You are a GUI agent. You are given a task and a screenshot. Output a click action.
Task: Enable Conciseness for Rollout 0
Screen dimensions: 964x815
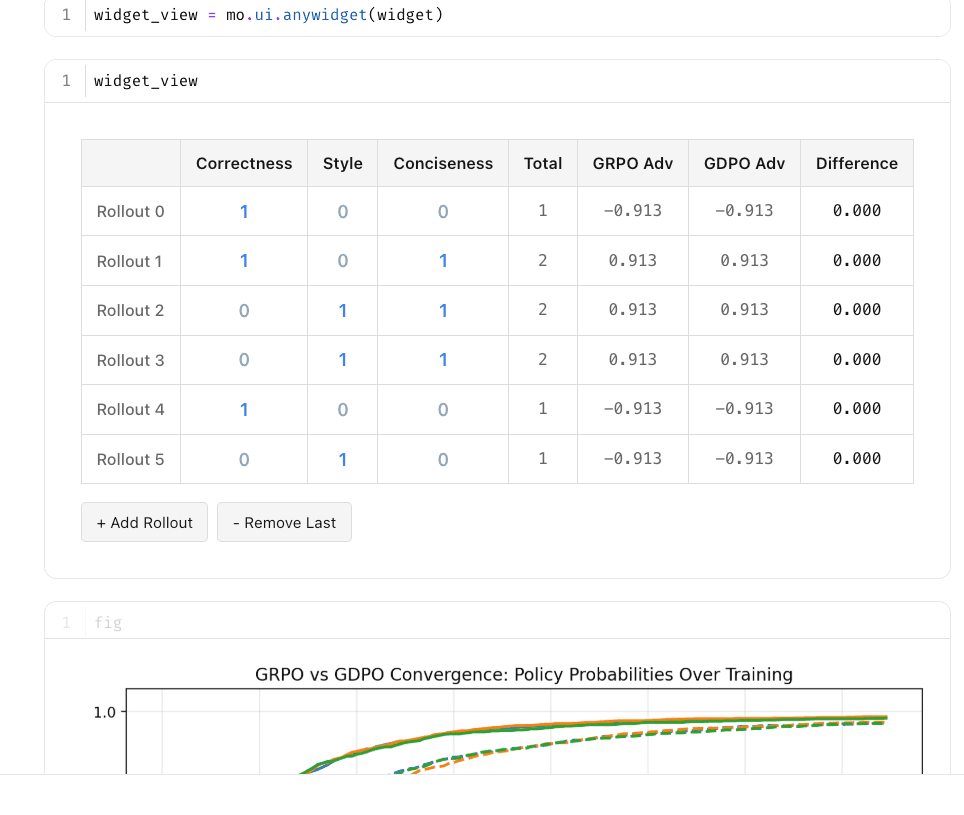coord(443,211)
